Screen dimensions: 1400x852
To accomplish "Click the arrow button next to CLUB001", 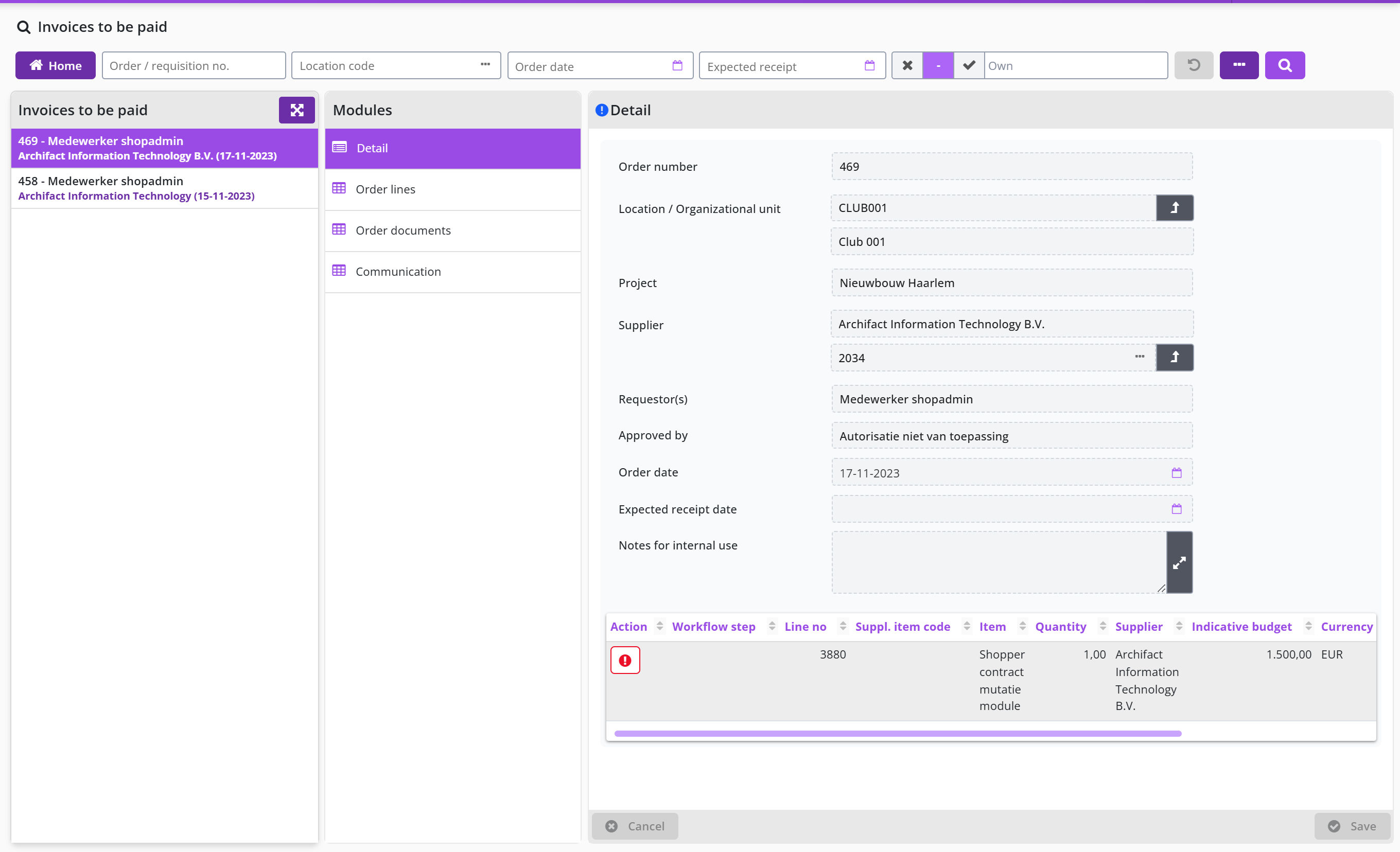I will click(1175, 208).
